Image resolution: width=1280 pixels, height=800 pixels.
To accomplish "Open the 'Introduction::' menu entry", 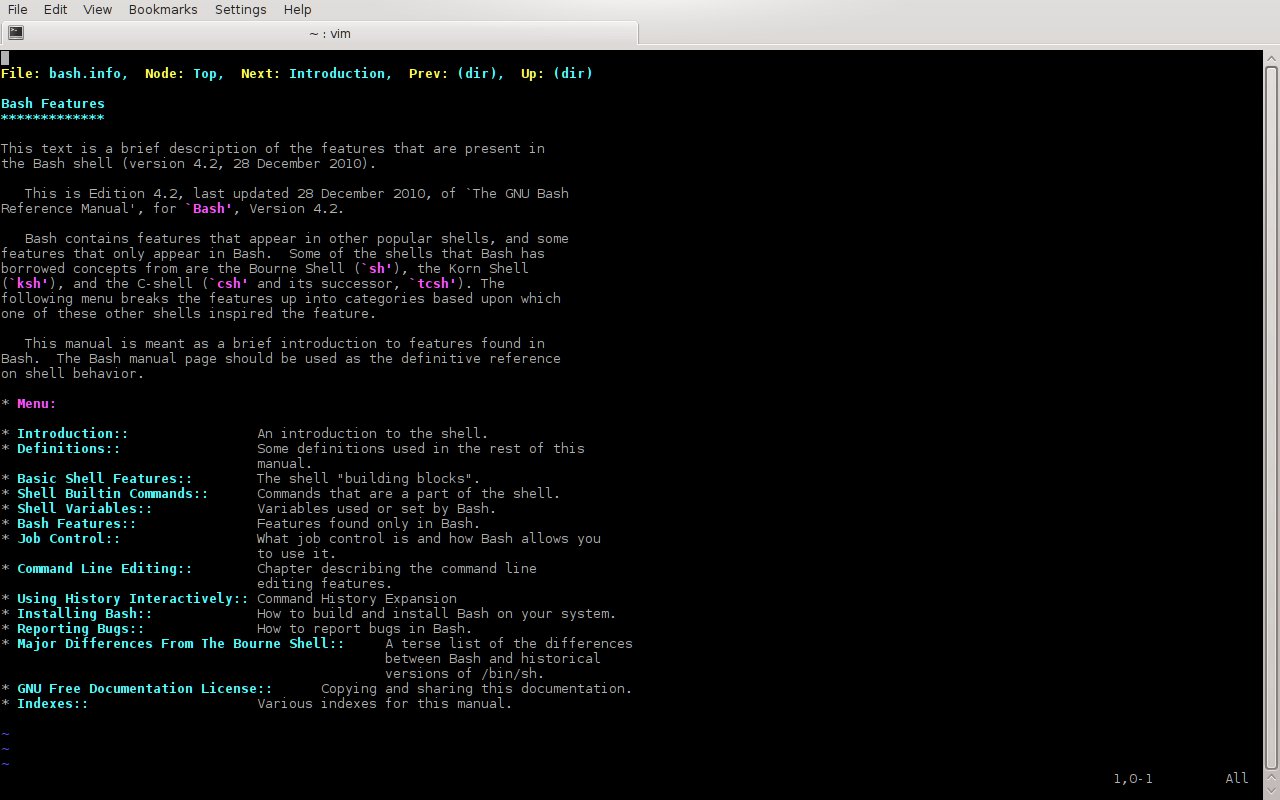I will coord(73,433).
